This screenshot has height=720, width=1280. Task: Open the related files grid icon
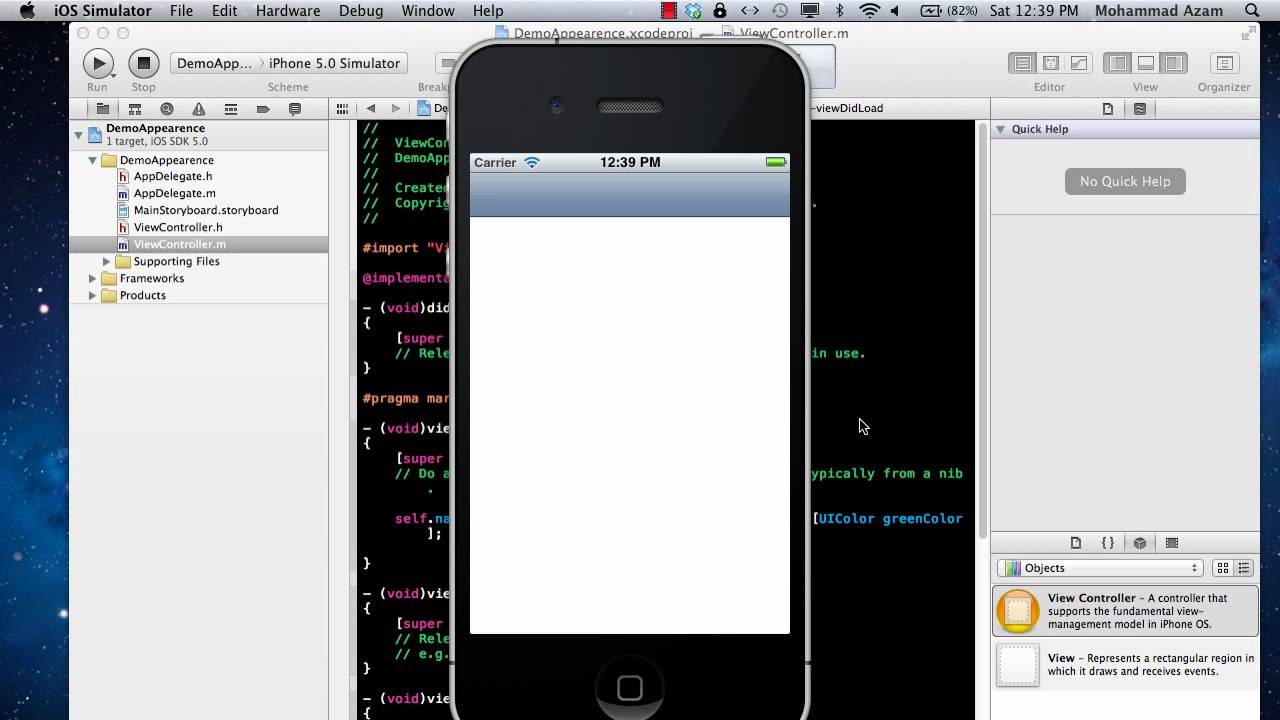coord(342,108)
